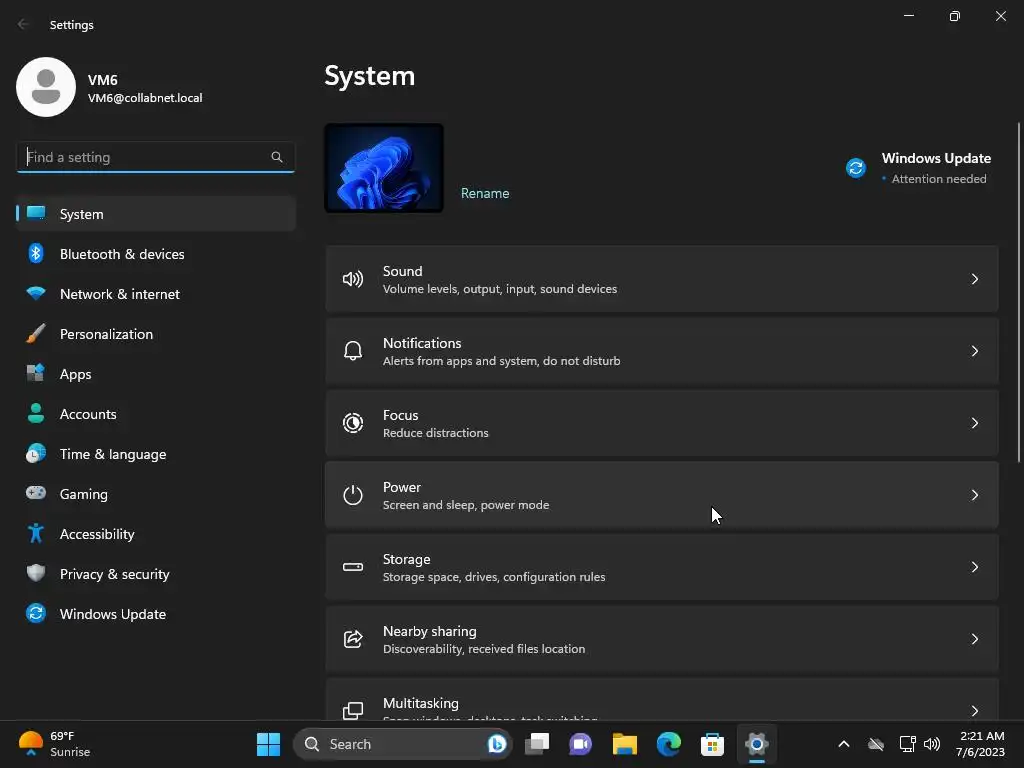This screenshot has width=1024, height=768.
Task: Expand the Storage row chevron
Action: (974, 567)
